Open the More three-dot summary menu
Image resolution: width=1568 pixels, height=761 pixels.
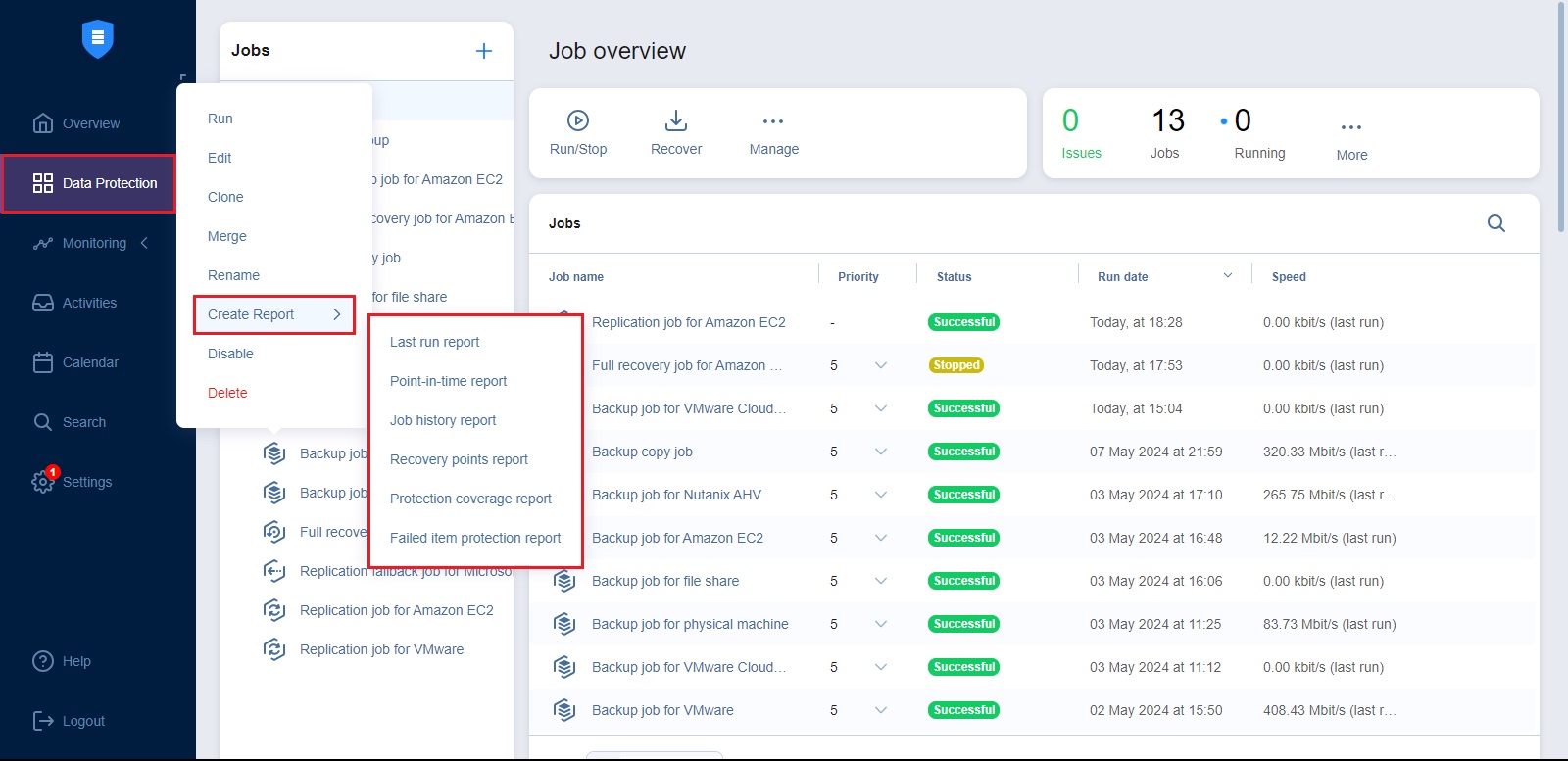point(1351,127)
